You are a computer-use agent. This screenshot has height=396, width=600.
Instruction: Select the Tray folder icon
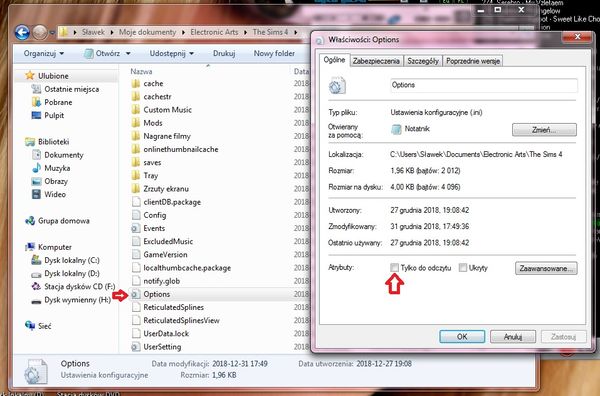pyautogui.click(x=135, y=176)
